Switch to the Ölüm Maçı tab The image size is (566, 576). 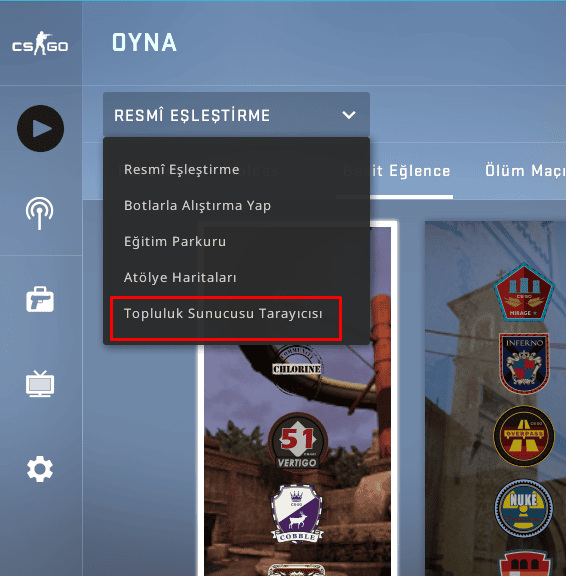[x=525, y=171]
